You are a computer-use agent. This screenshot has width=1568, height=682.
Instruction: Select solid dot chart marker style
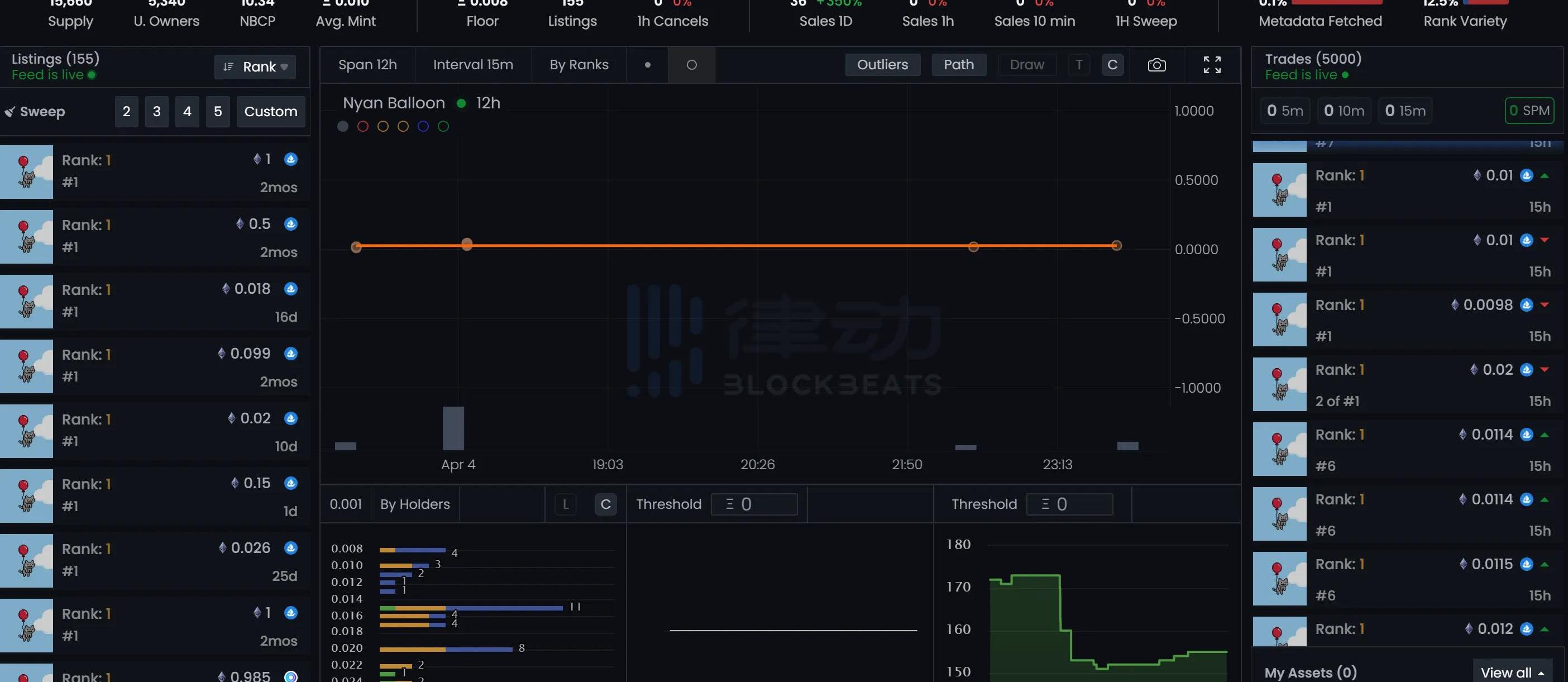click(x=648, y=65)
